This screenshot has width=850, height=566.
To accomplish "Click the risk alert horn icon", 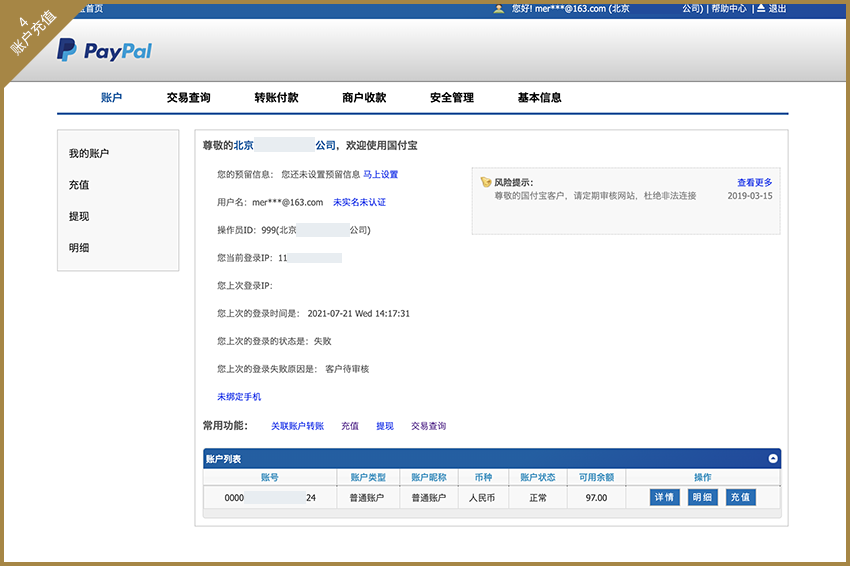I will point(486,182).
